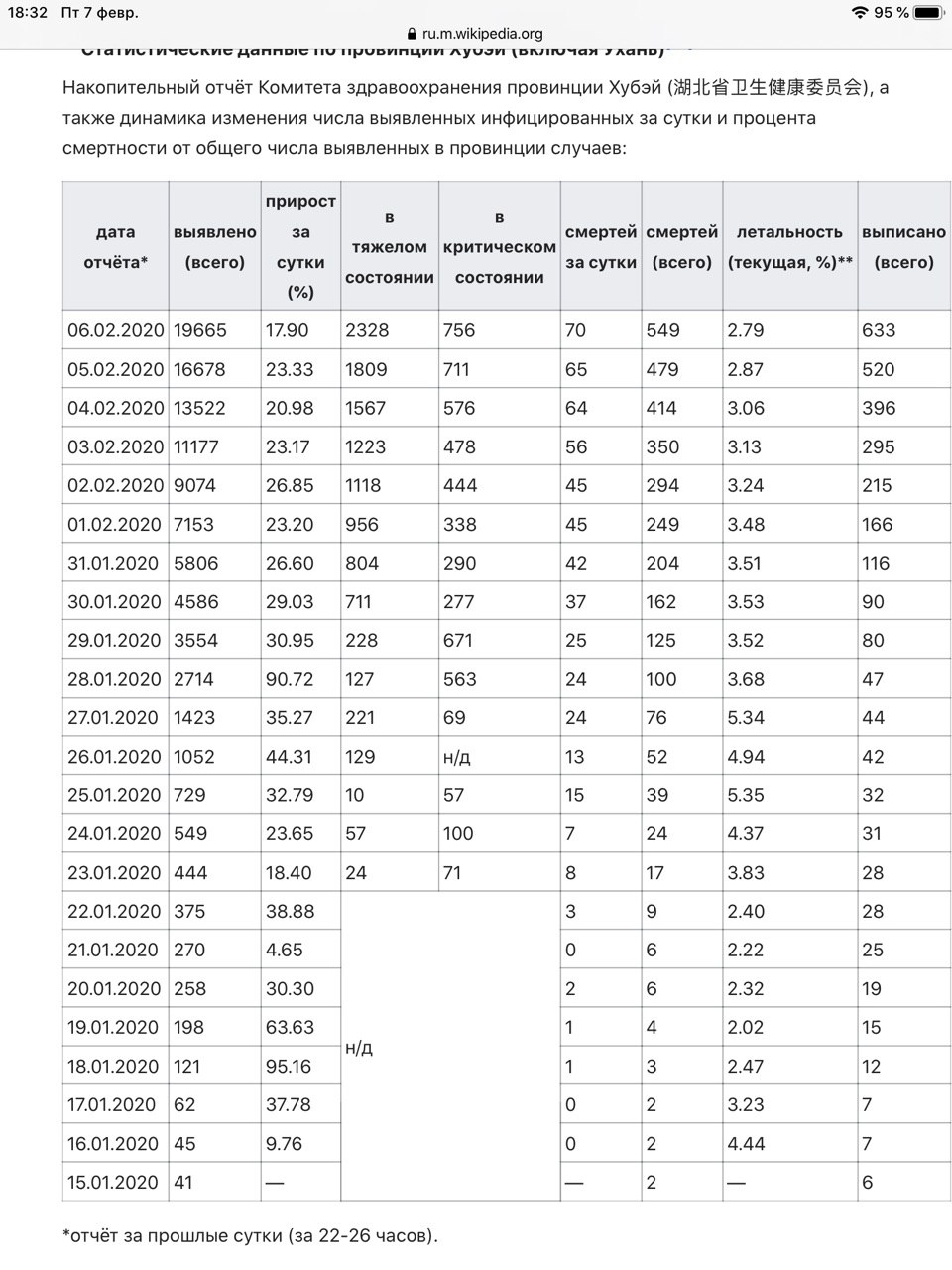The width and height of the screenshot is (952, 1270).
Task: Select the date cell 02.02.2020
Action: coord(115,485)
